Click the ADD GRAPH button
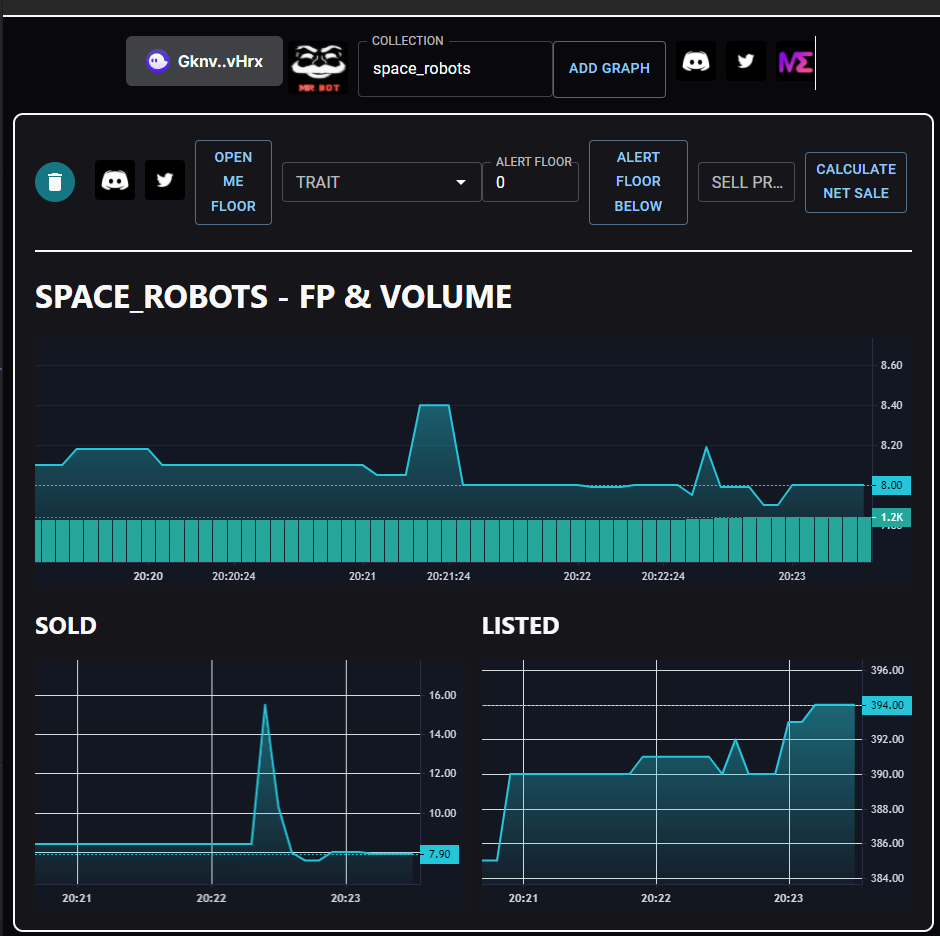The height and width of the screenshot is (936, 940). click(609, 69)
